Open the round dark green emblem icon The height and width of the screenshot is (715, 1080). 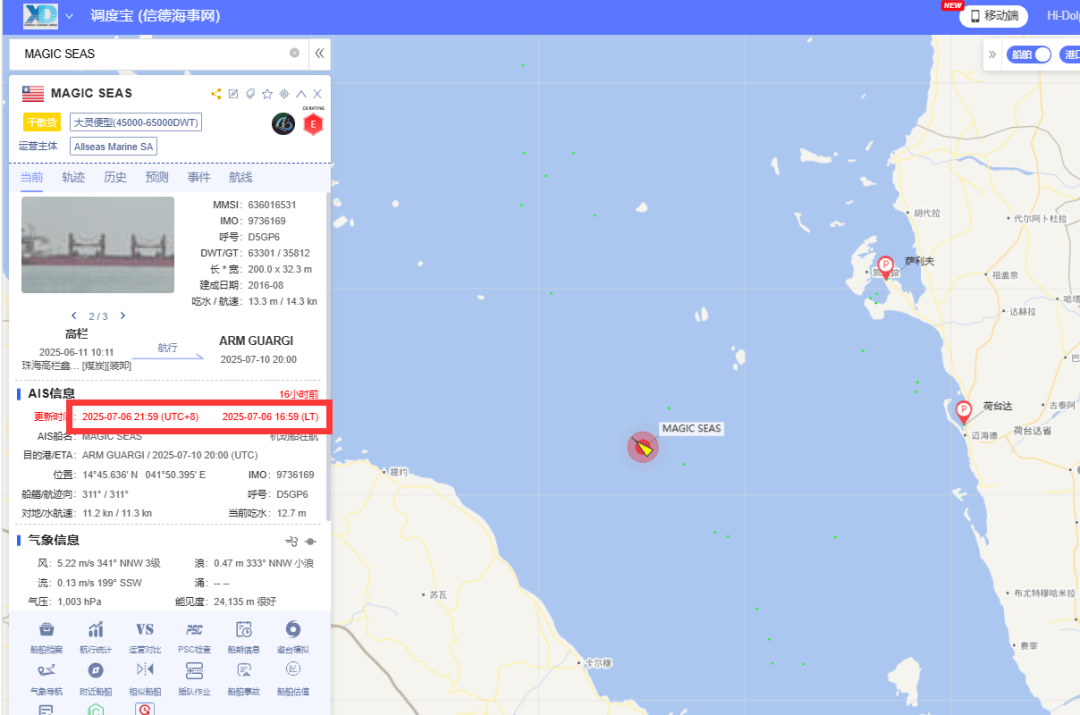[x=283, y=124]
